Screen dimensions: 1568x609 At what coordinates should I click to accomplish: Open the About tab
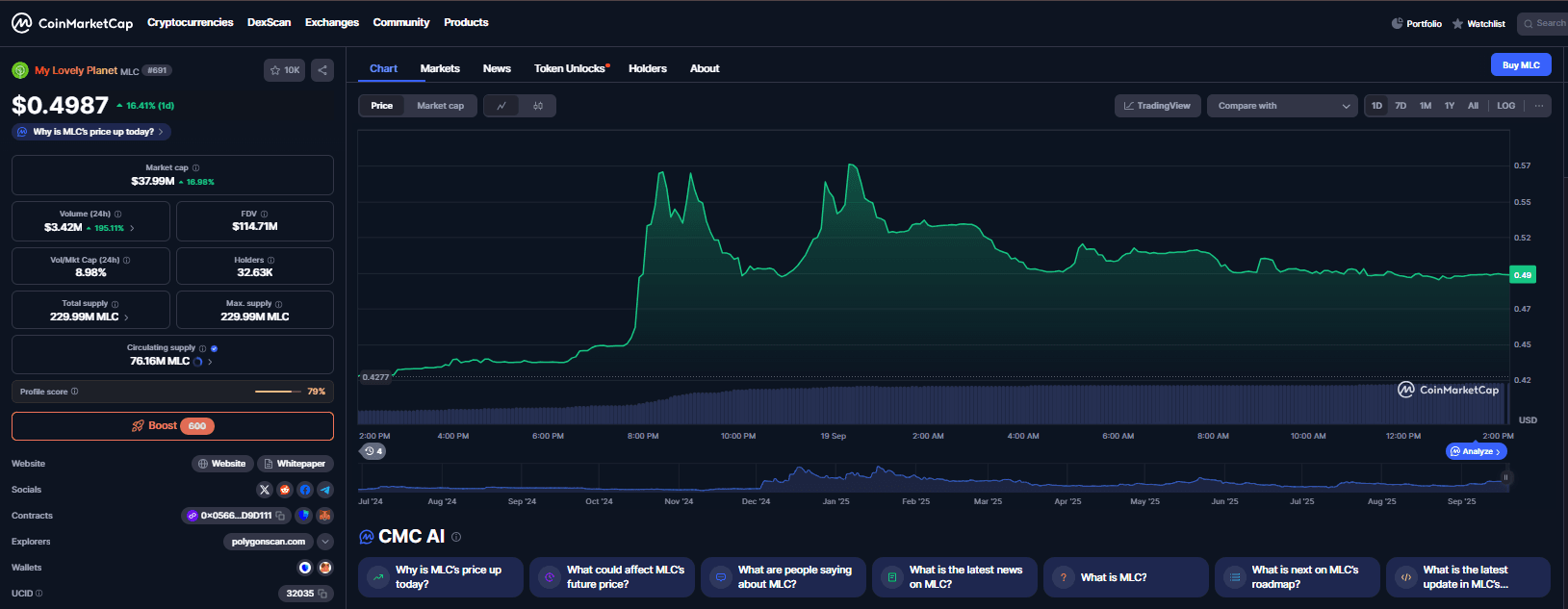(x=705, y=68)
